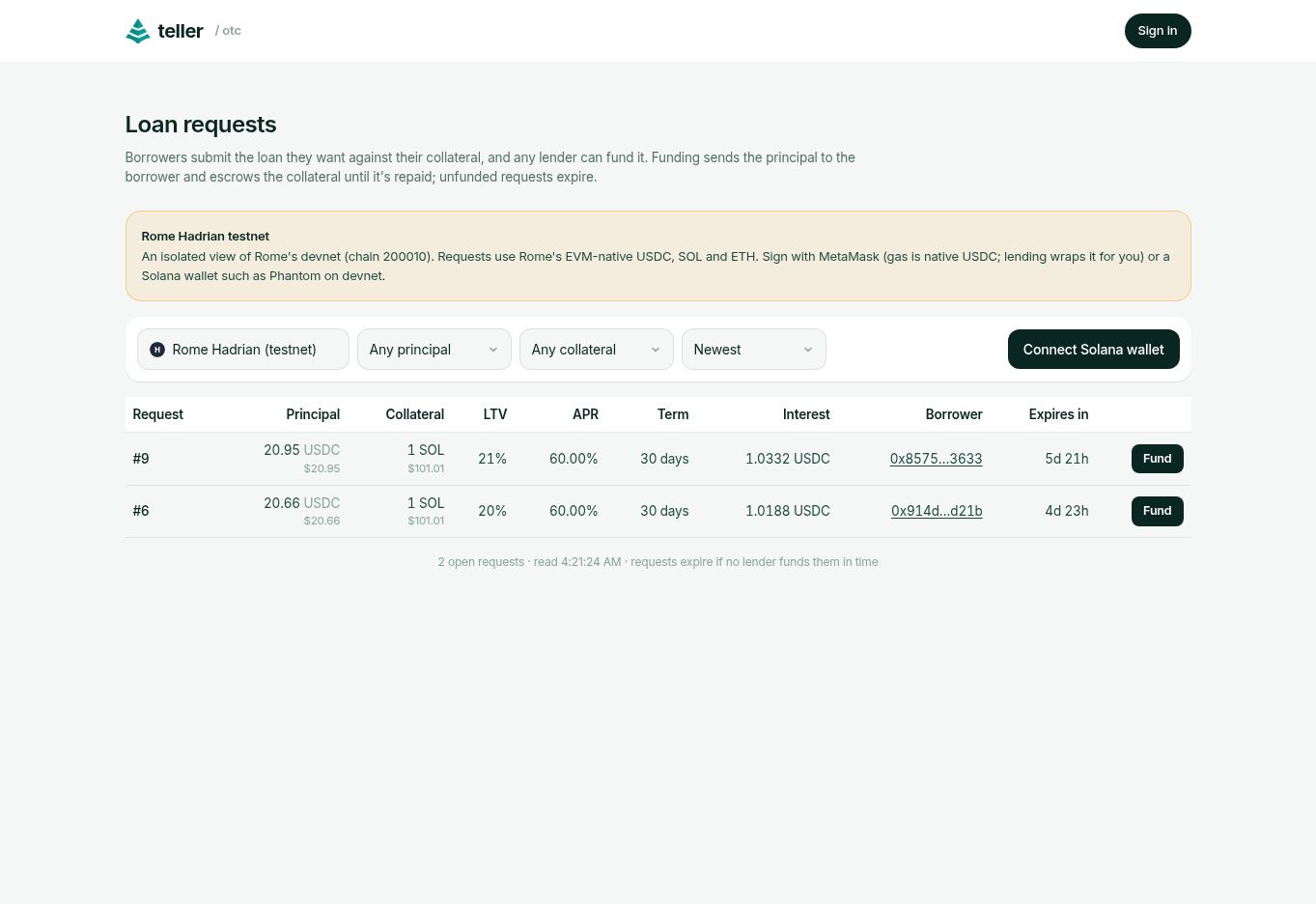Image resolution: width=1316 pixels, height=904 pixels.
Task: Open borrower address 0x914d...d21b
Action: 937,511
